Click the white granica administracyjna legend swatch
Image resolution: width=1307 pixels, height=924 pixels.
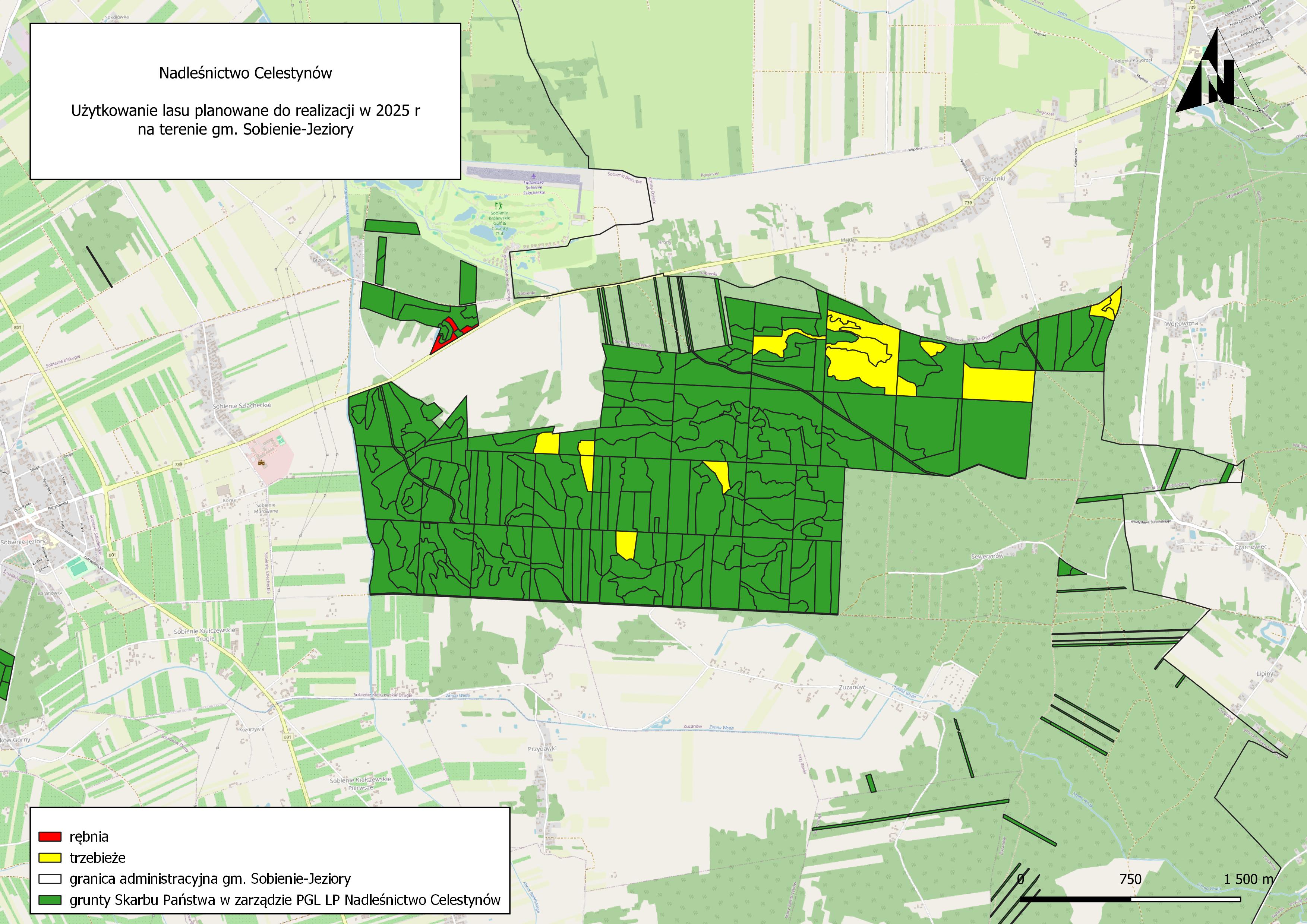click(50, 879)
